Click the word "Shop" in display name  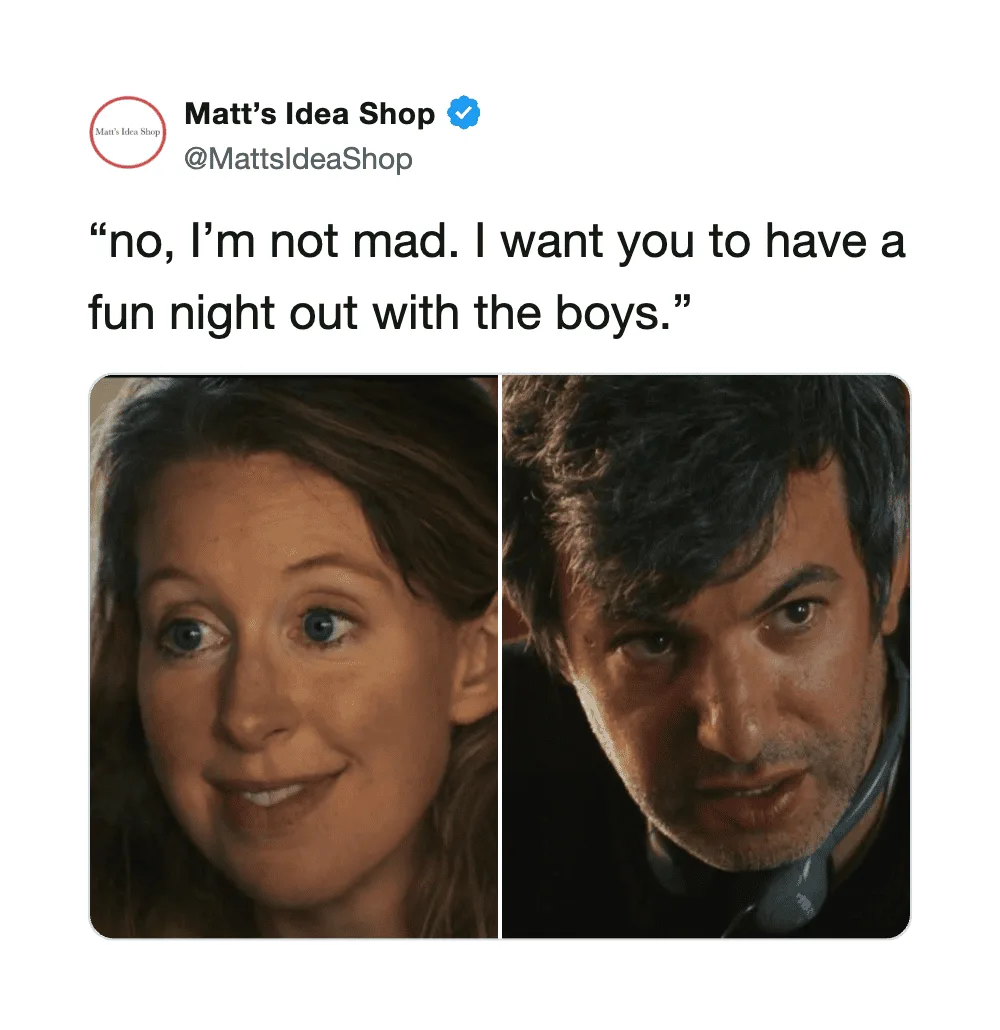pyautogui.click(x=397, y=115)
